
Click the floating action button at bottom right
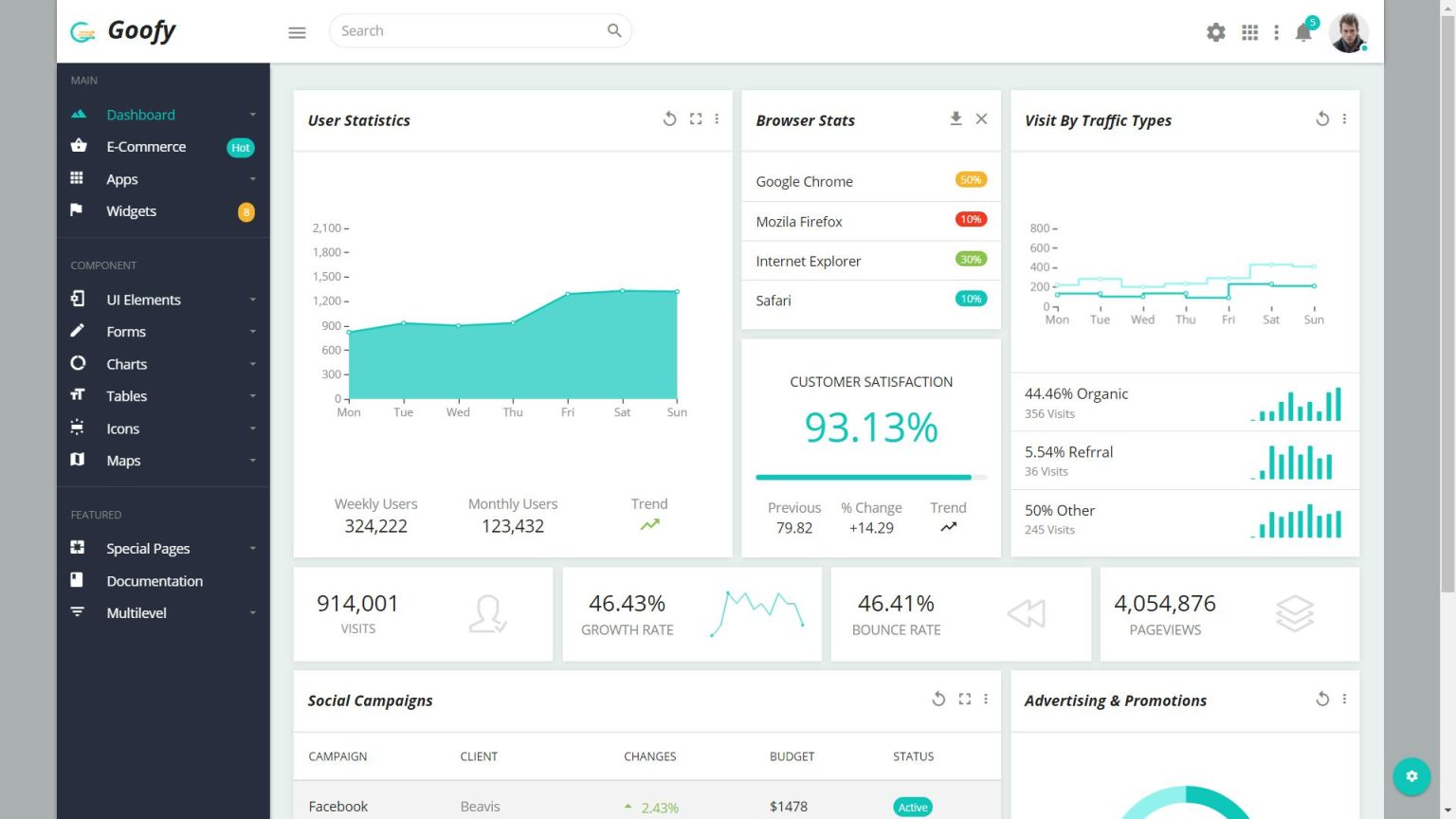click(1411, 776)
